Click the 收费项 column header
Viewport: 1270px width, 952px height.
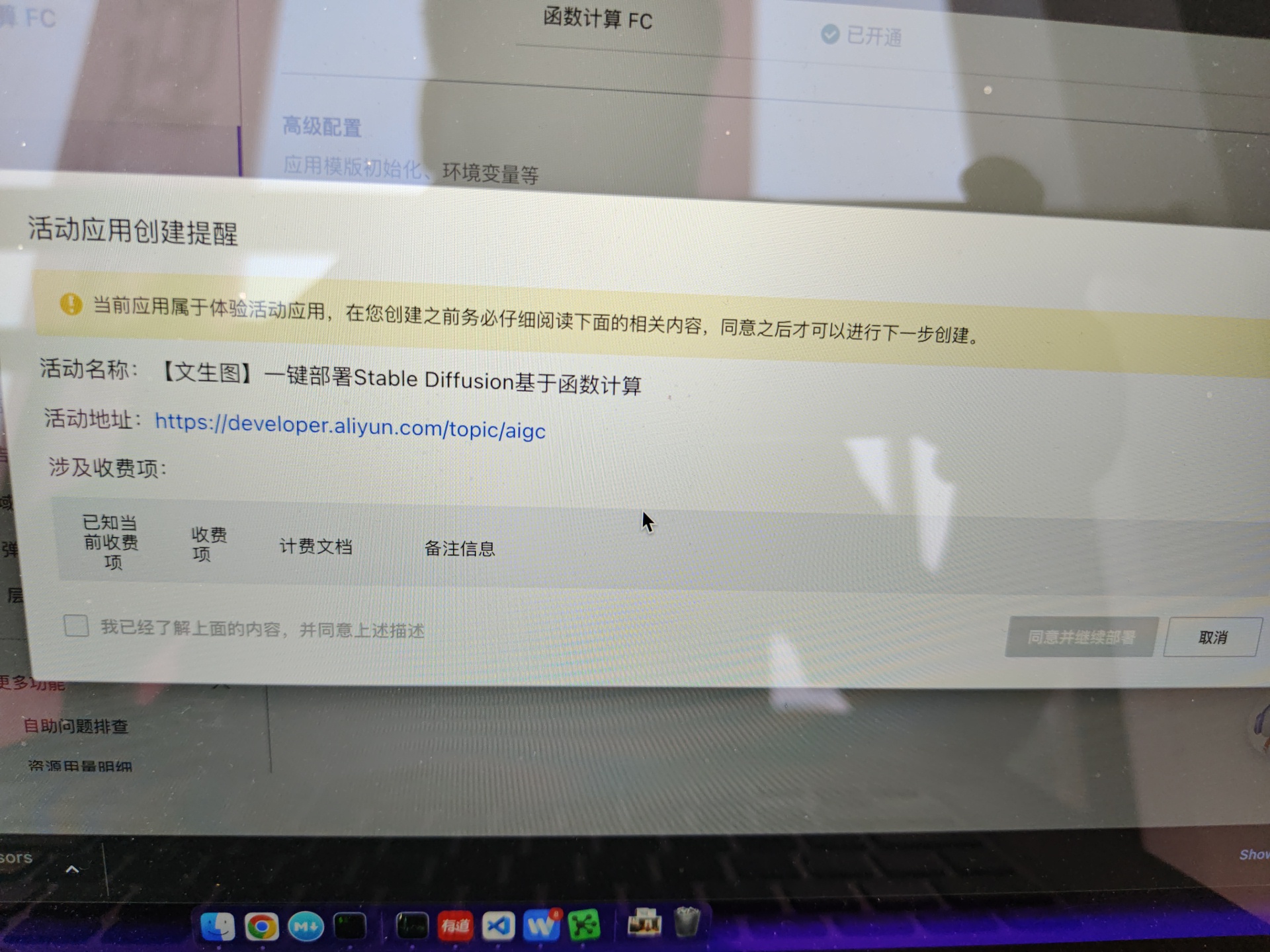pos(209,543)
